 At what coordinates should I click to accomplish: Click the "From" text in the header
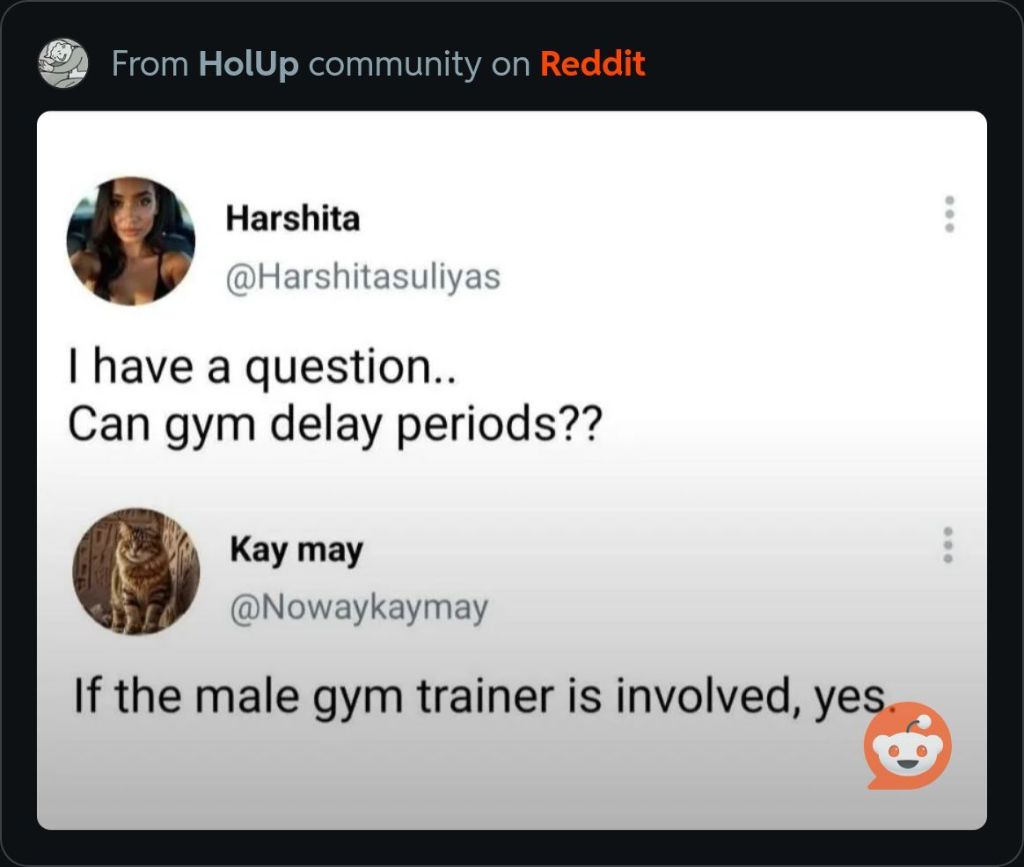(150, 64)
